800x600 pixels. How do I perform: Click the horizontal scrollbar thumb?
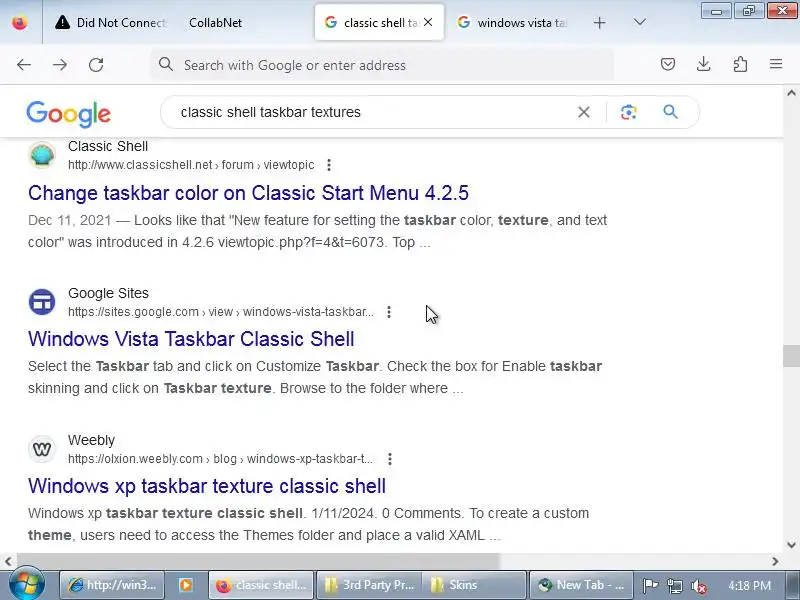[258, 561]
